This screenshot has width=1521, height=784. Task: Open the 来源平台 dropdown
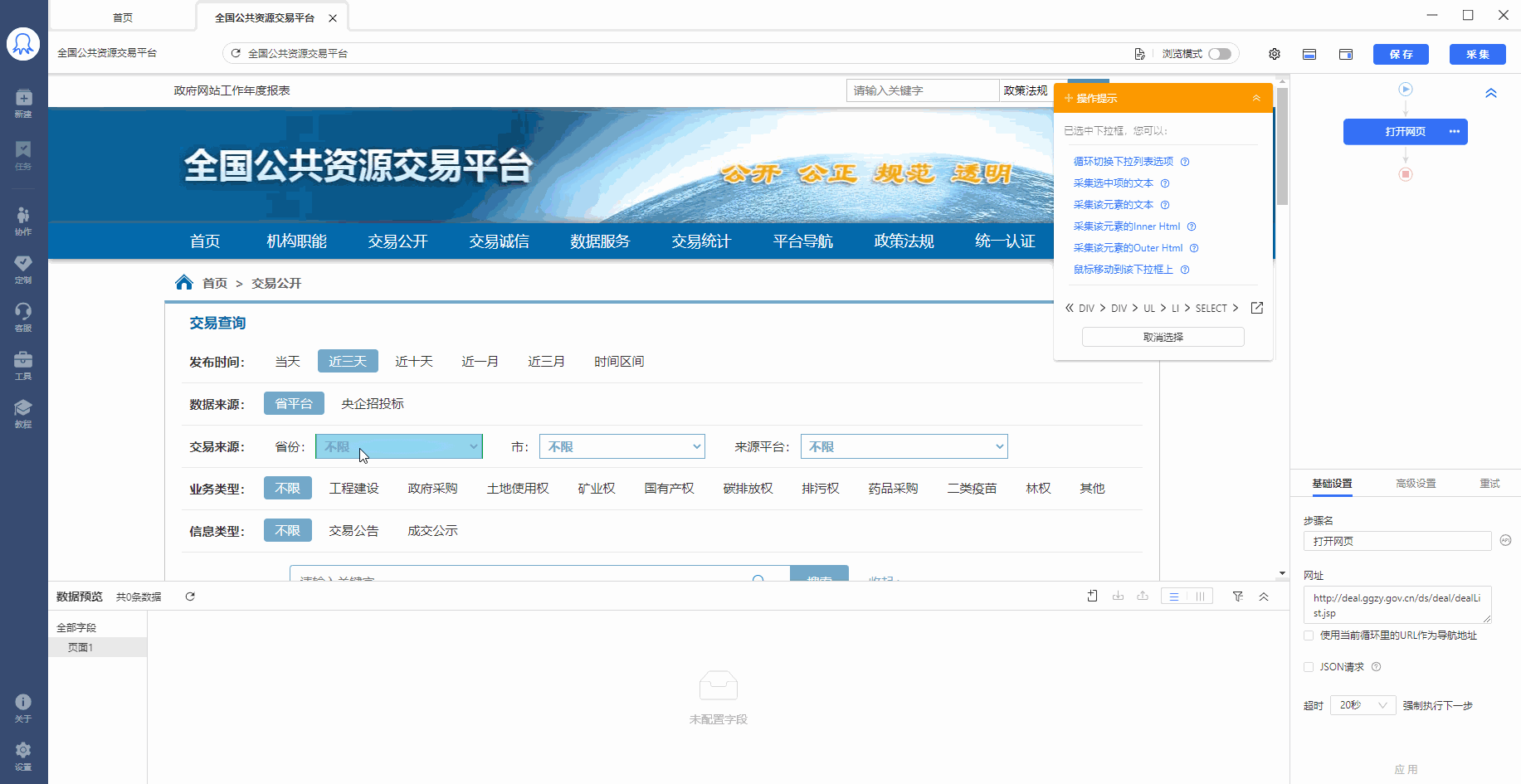coord(904,446)
